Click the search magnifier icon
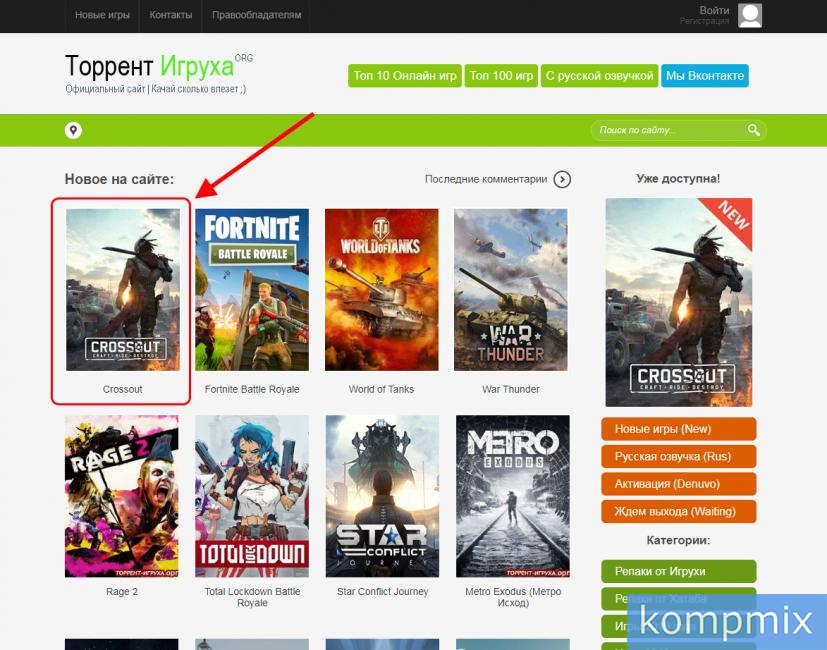827x650 pixels. (x=753, y=130)
